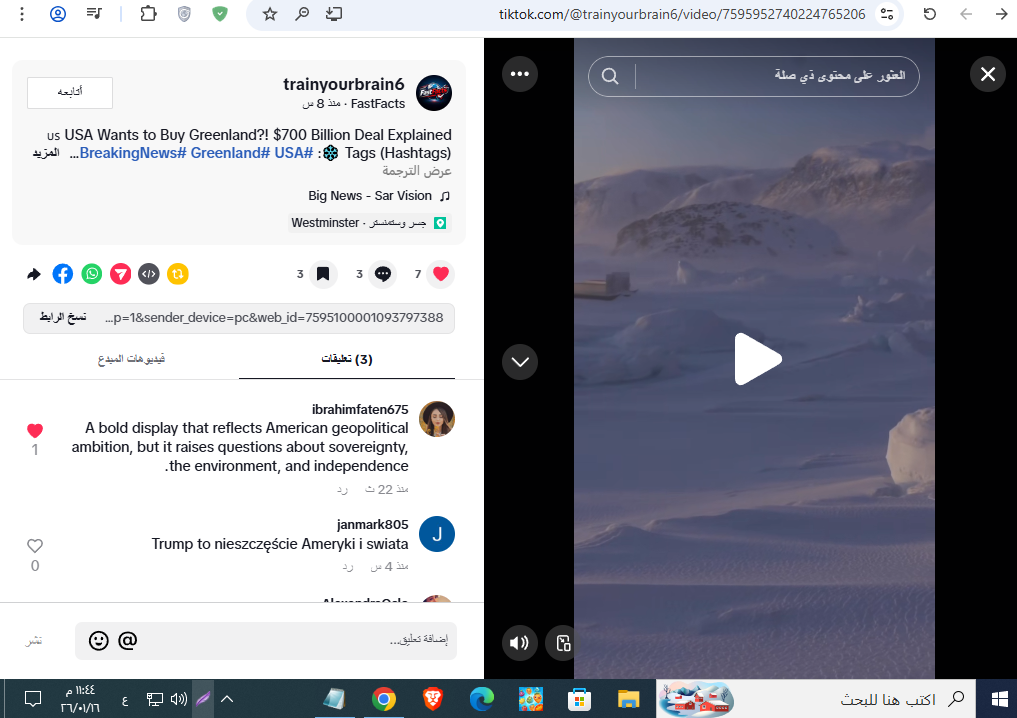
Task: Open the media control playlist icon
Action: point(94,14)
